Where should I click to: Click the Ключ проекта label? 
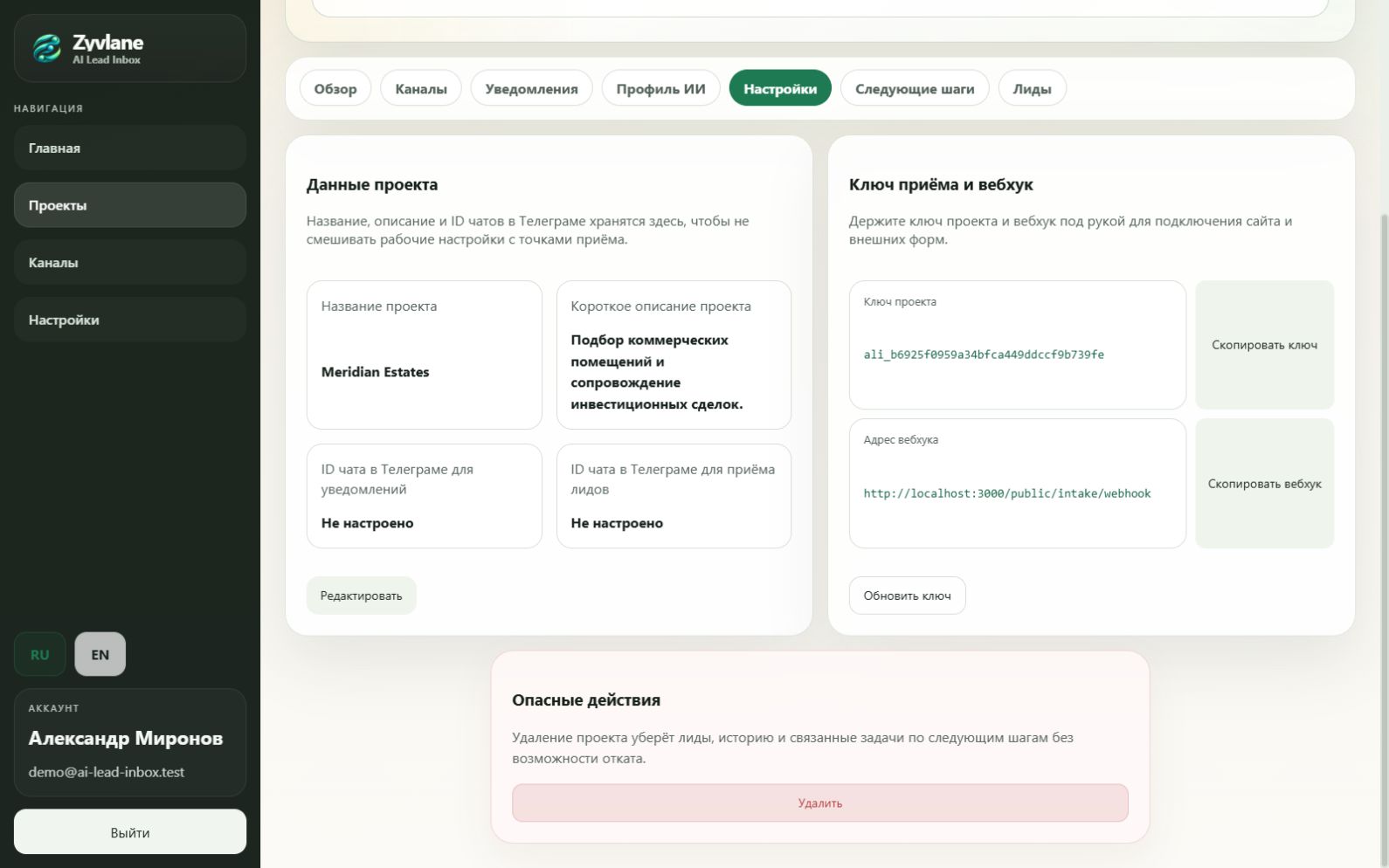[900, 301]
